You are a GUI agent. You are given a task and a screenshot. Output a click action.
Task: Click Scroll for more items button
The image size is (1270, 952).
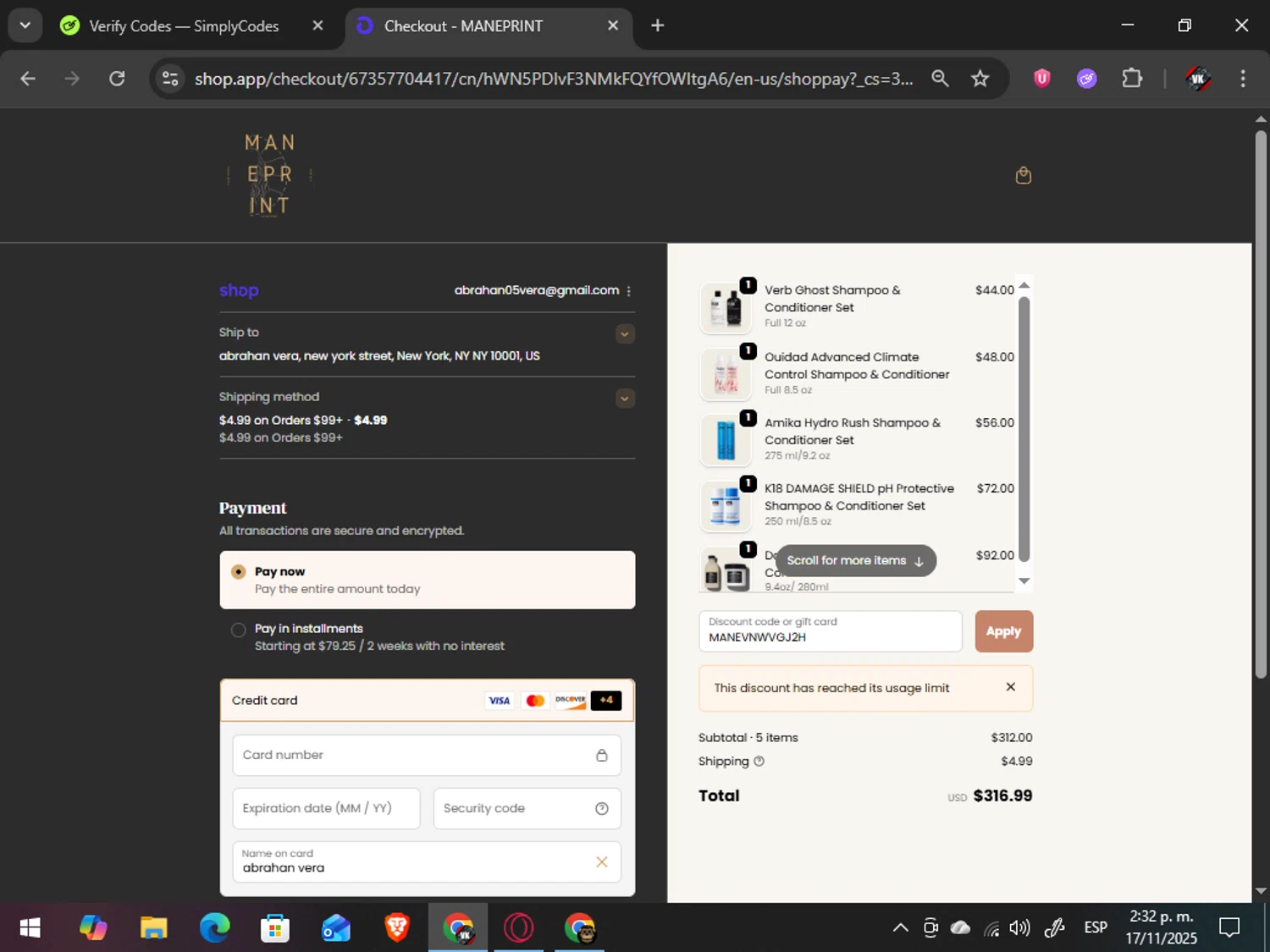856,560
